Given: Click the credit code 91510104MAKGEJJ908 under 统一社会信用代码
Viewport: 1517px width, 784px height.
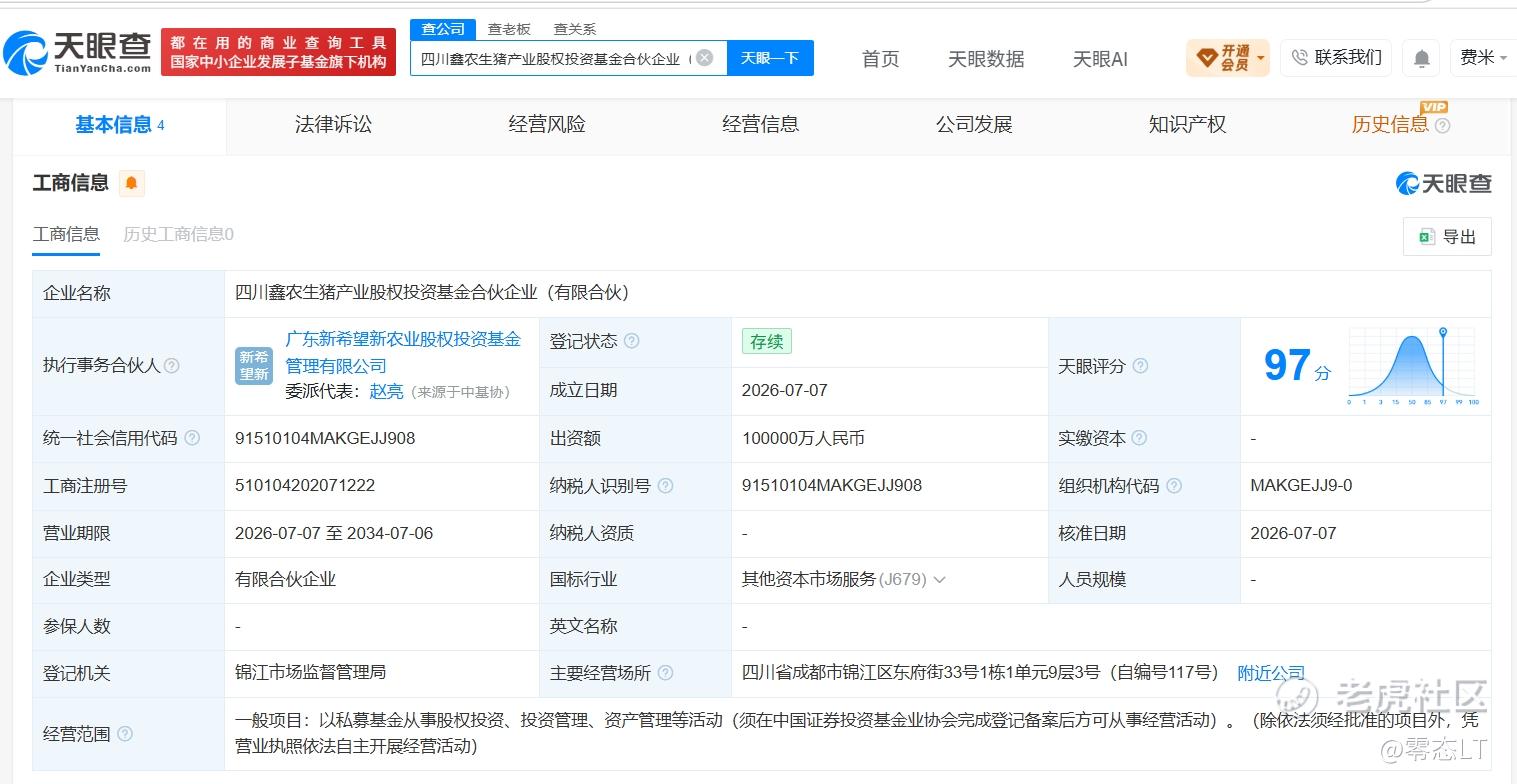Looking at the screenshot, I should [x=325, y=438].
